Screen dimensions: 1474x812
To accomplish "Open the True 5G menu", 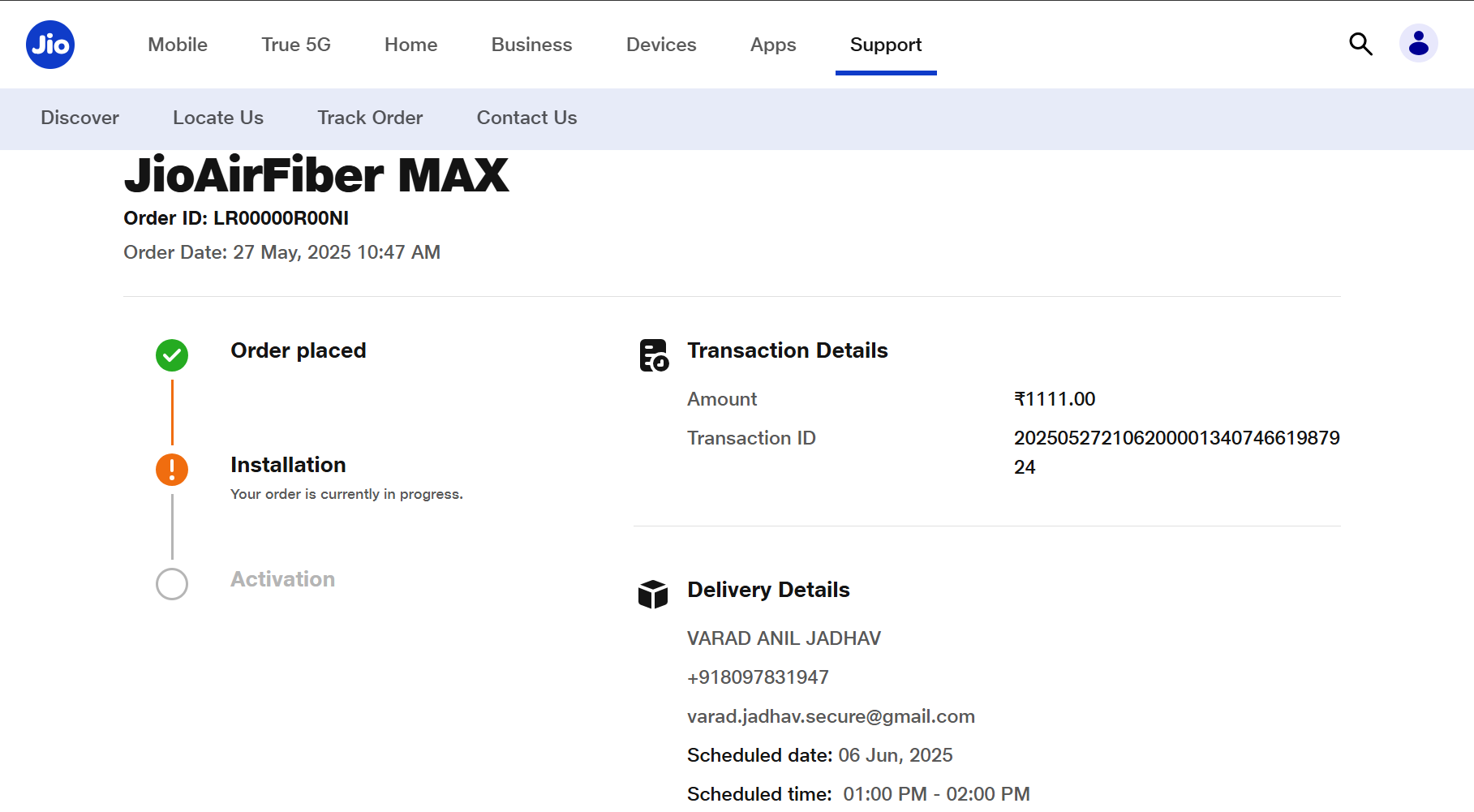I will coord(296,45).
